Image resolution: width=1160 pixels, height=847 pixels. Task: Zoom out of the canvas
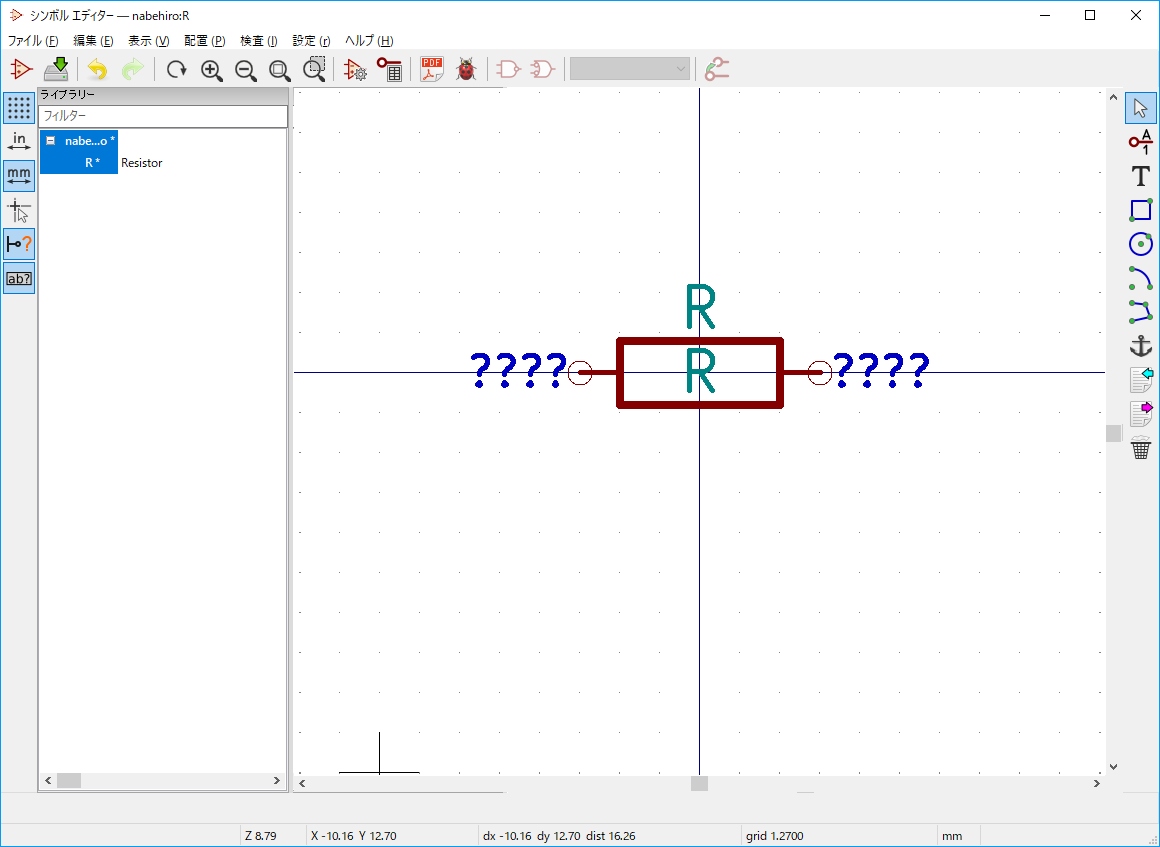tap(246, 70)
